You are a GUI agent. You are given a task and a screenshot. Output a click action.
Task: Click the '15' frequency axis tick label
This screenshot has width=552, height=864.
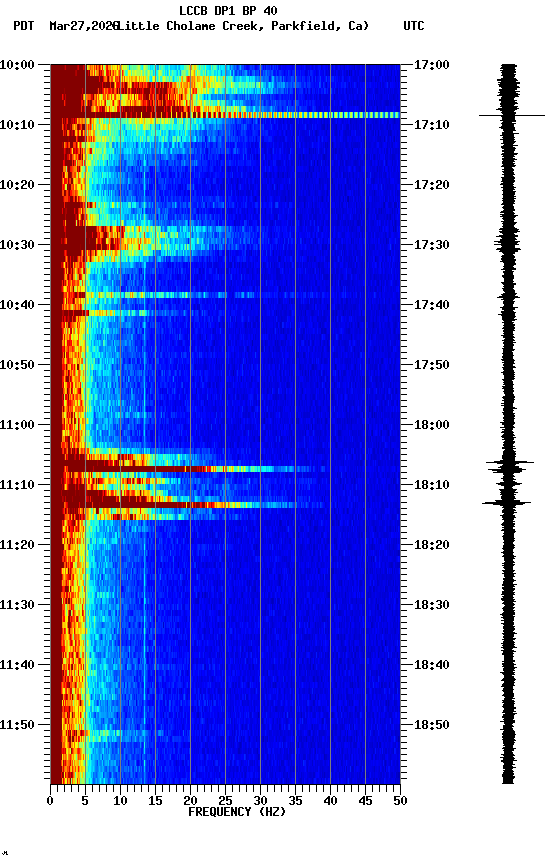tap(155, 801)
